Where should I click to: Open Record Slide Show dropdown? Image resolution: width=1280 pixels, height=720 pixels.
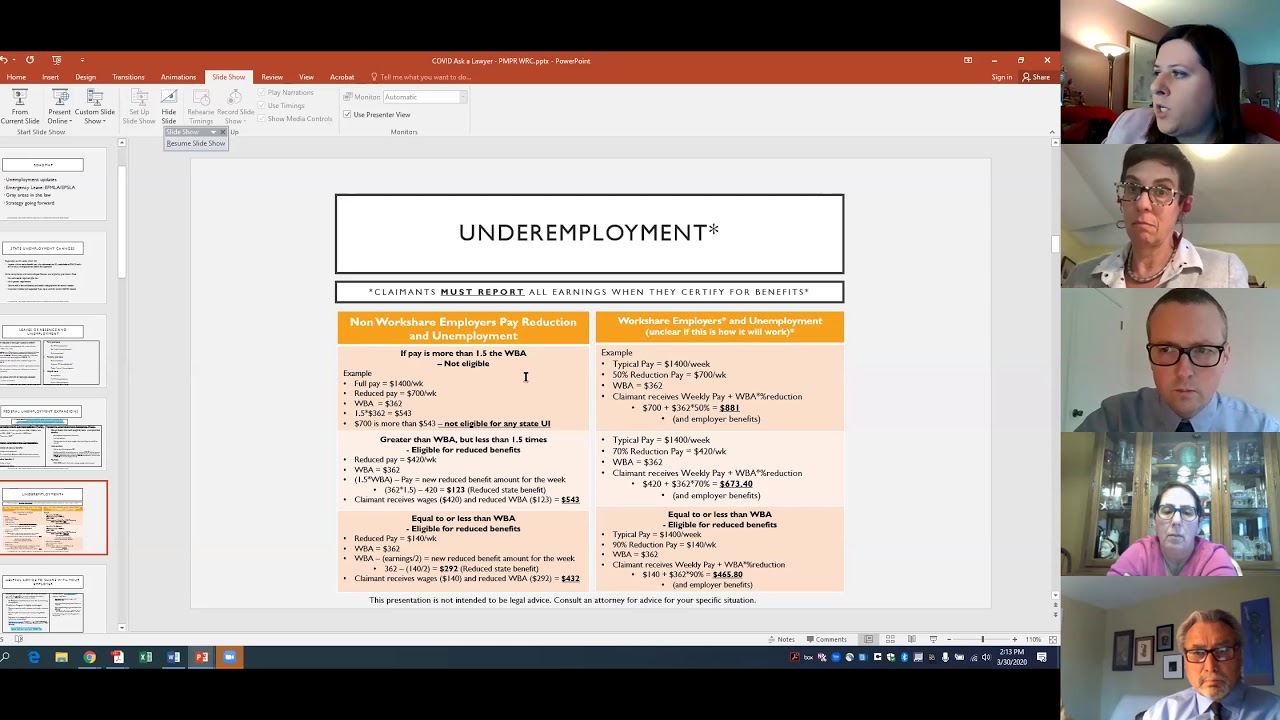(x=235, y=106)
